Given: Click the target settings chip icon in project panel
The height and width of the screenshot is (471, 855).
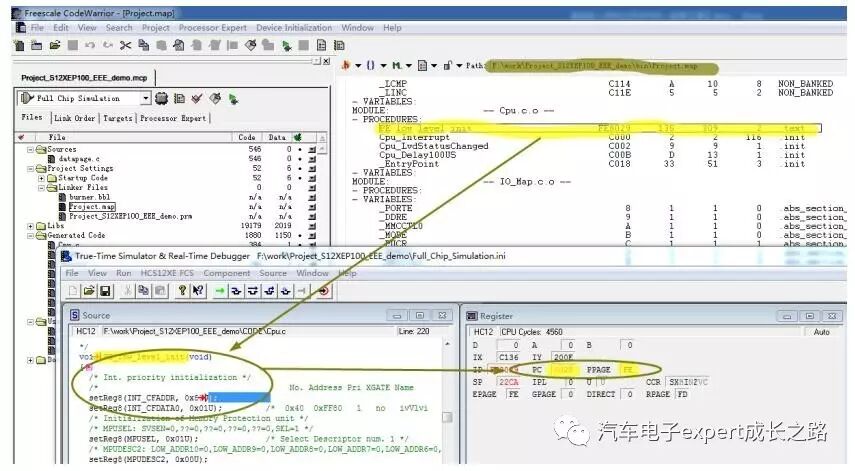Looking at the screenshot, I should coord(161,98).
